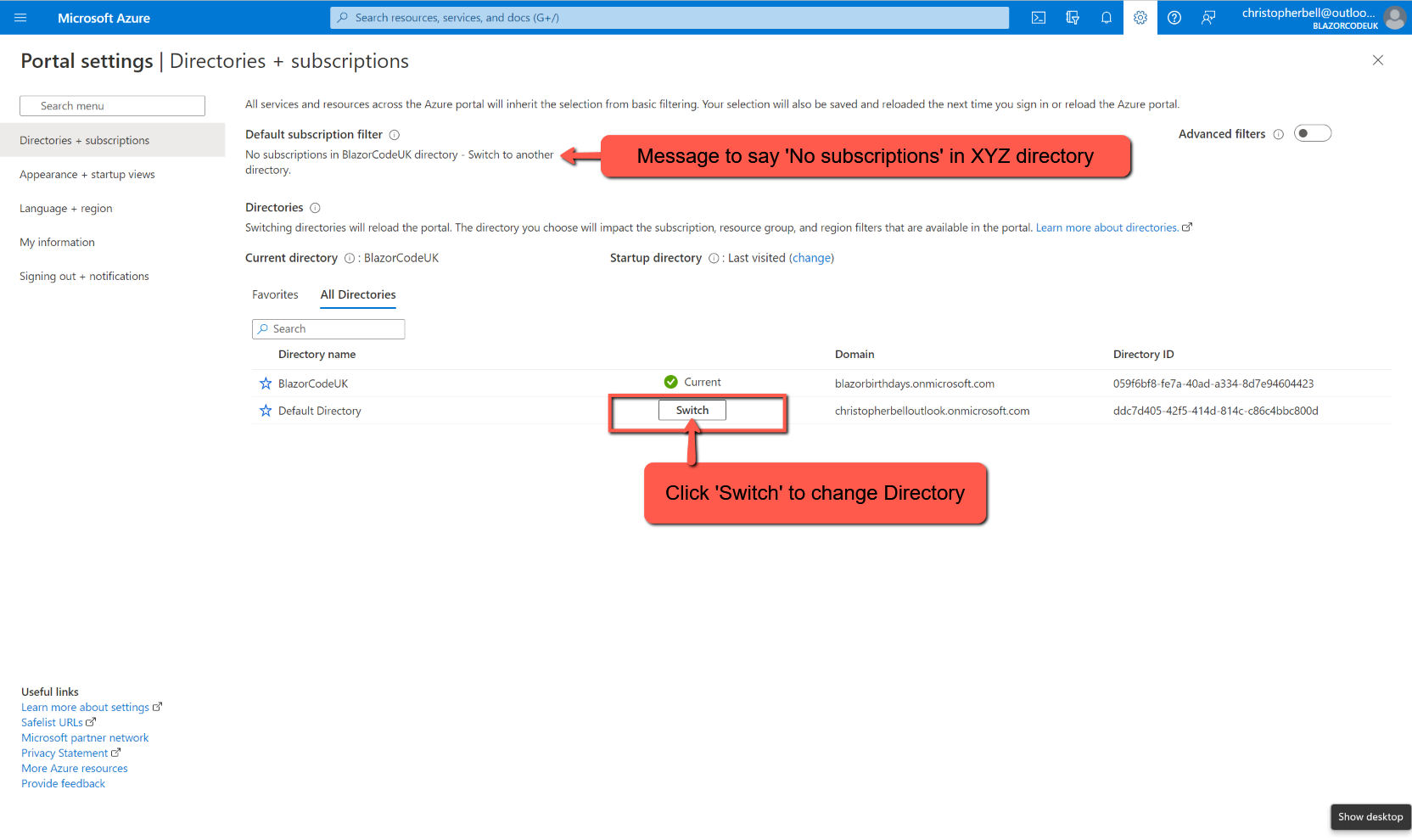Open the Help pane icon
Screen dimensions: 1412x840
(1174, 17)
